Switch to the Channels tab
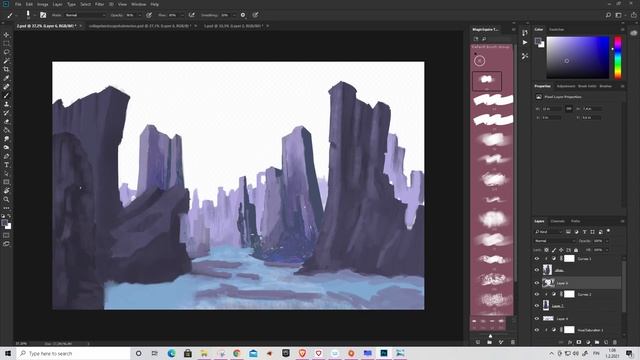Viewport: 640px width, 360px height. click(558, 221)
